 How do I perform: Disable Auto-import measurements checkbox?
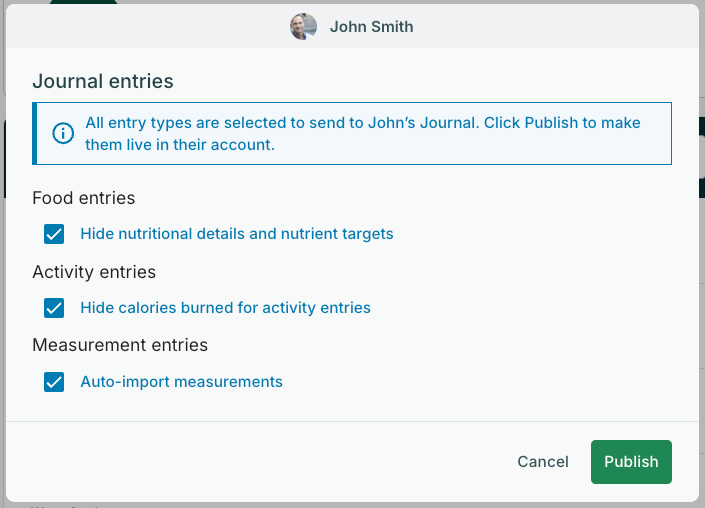click(54, 382)
